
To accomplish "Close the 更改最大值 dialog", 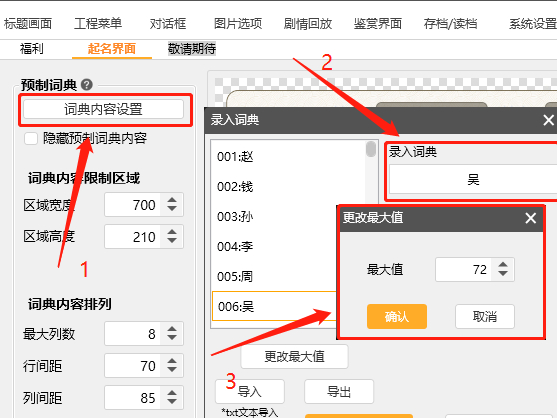I will coord(531,218).
